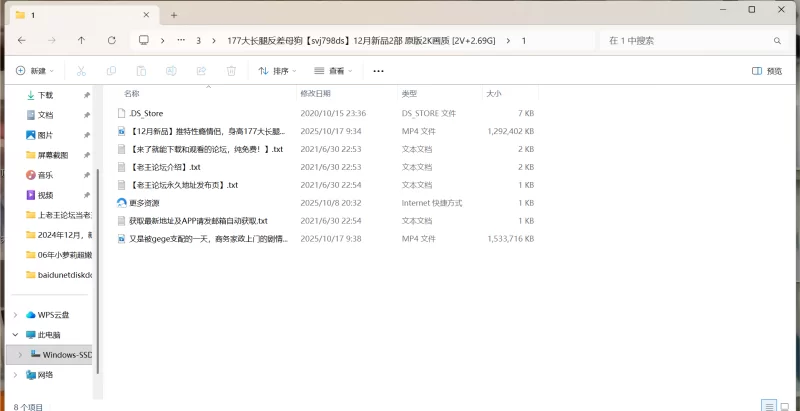800x411 pixels.
Task: Click the 新建 new item button
Action: pyautogui.click(x=34, y=71)
